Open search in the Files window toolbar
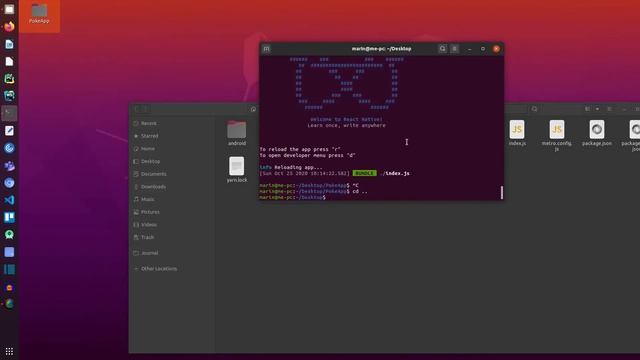The height and width of the screenshot is (360, 640). pos(535,109)
